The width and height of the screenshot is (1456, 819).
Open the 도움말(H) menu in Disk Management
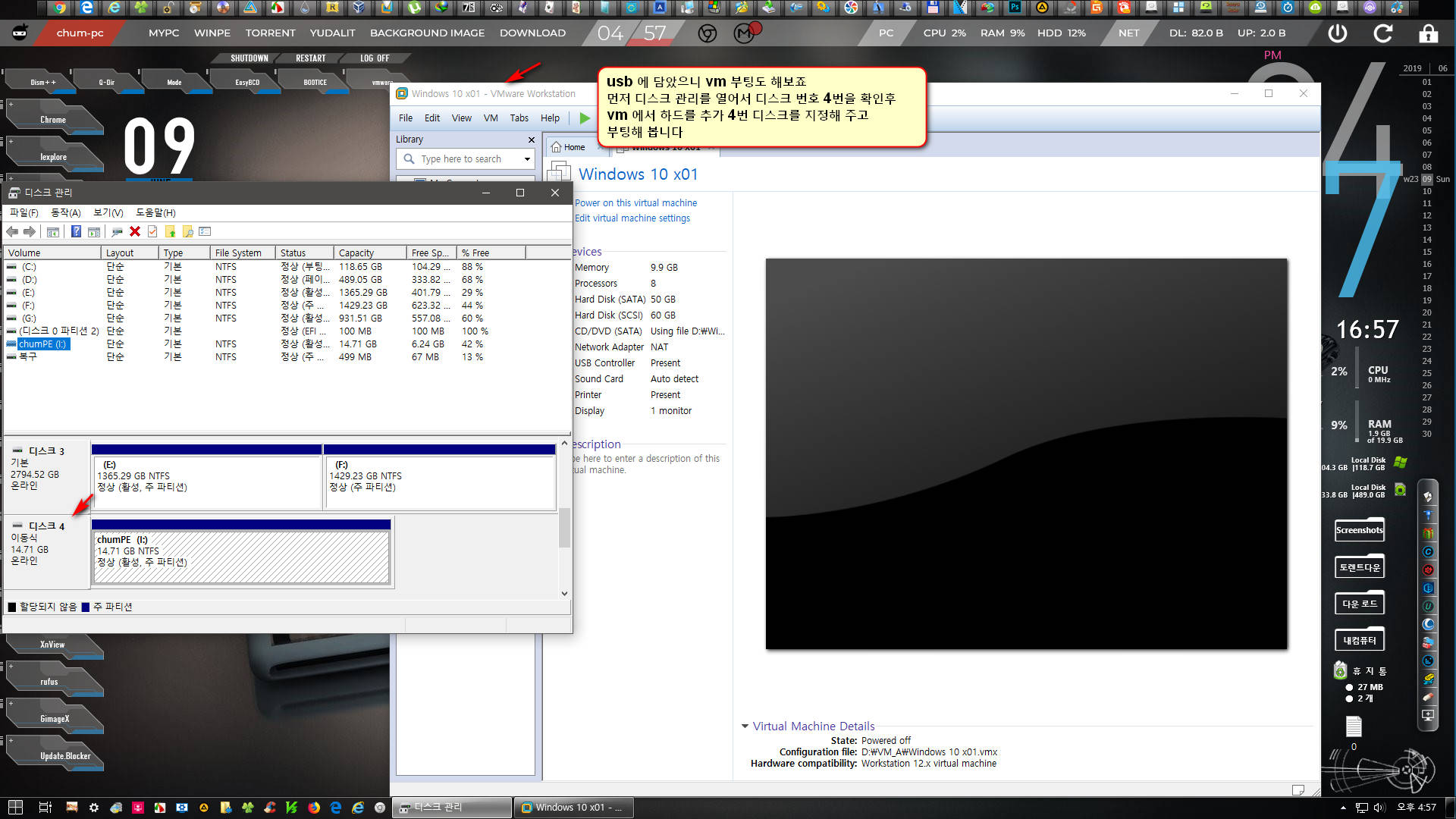(x=155, y=213)
